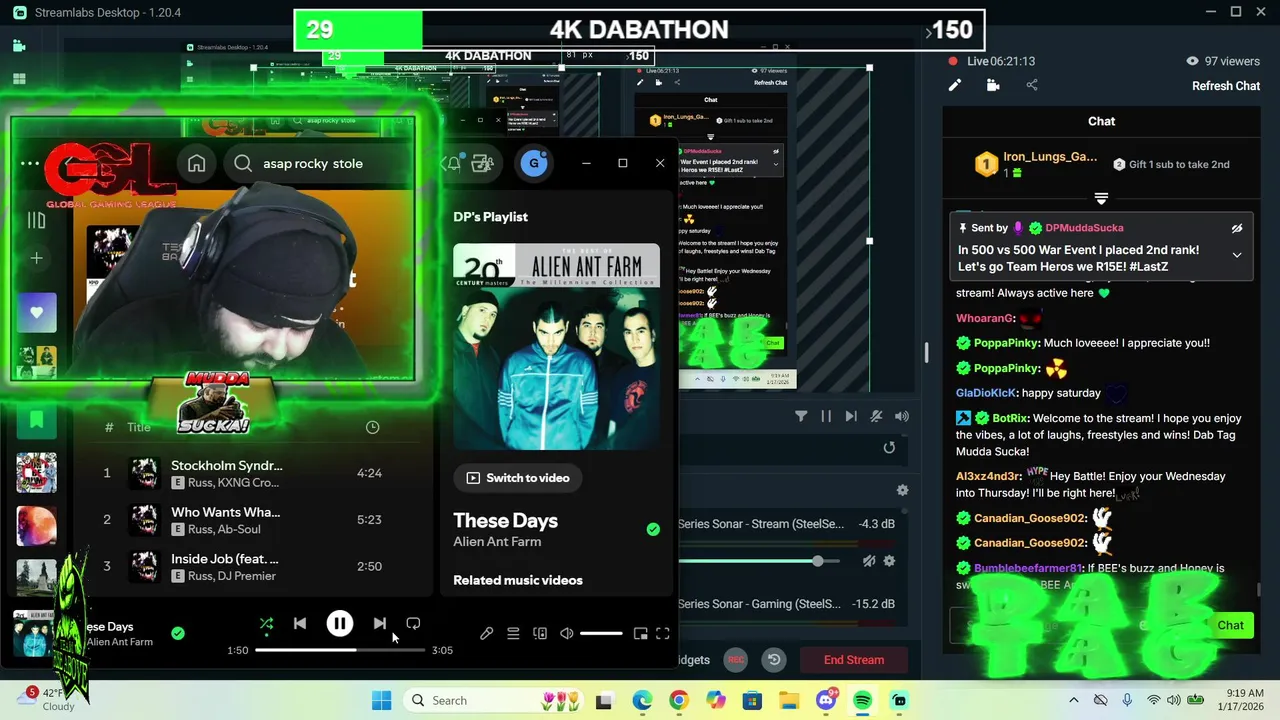Toggle mute on Sonar Stream source
The height and width of the screenshot is (720, 1280).
click(x=869, y=561)
